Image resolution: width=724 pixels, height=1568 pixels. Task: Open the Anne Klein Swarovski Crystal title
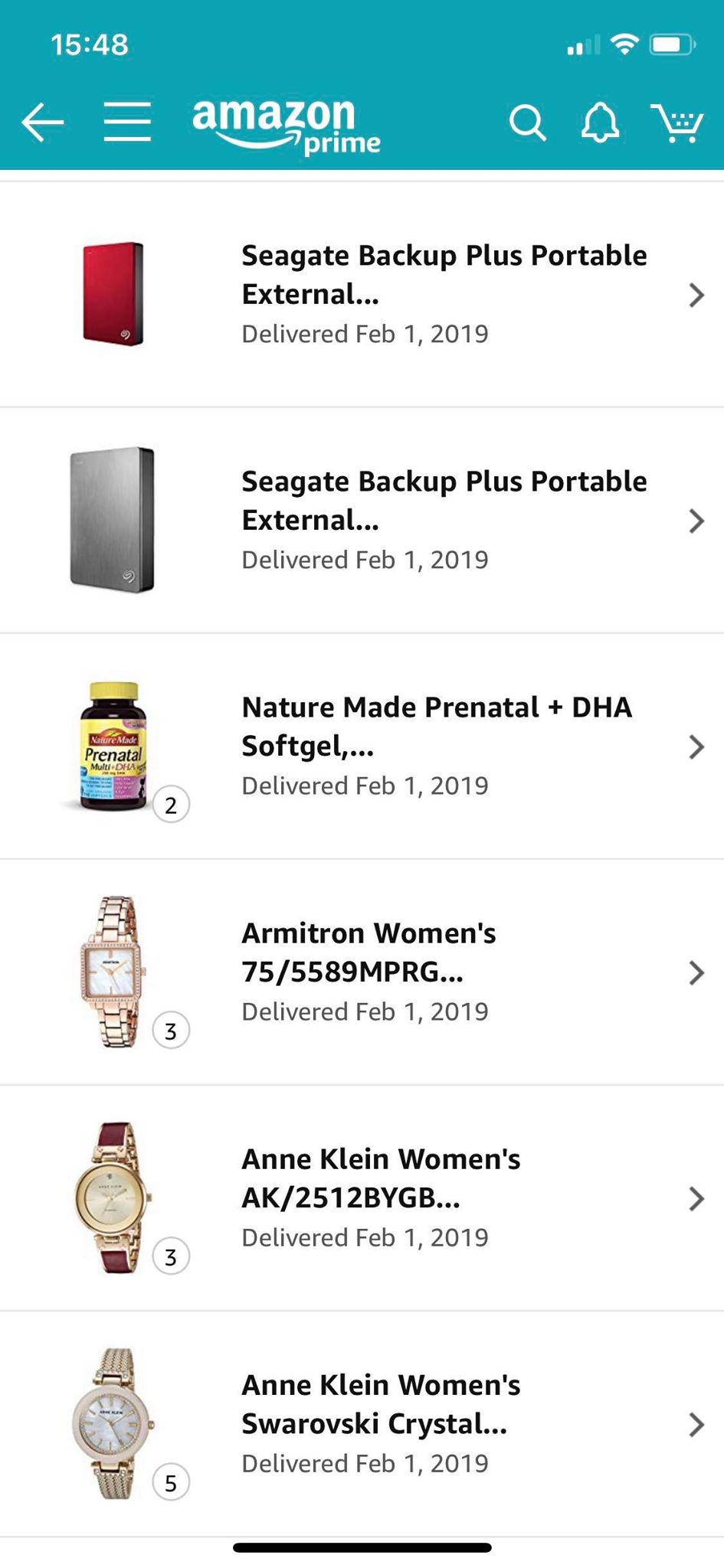(381, 1404)
